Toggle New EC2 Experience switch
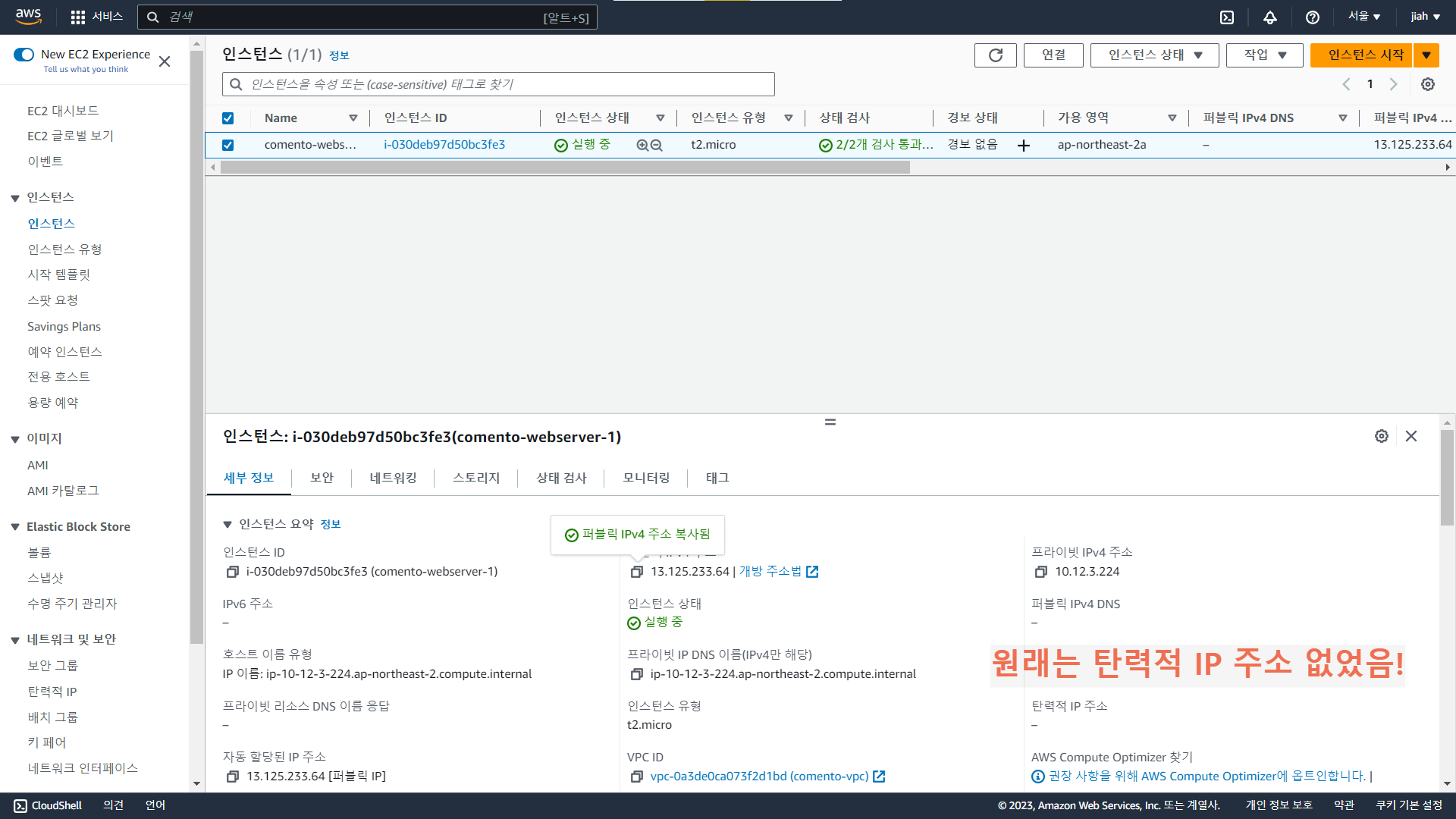This screenshot has width=1456, height=819. click(24, 55)
